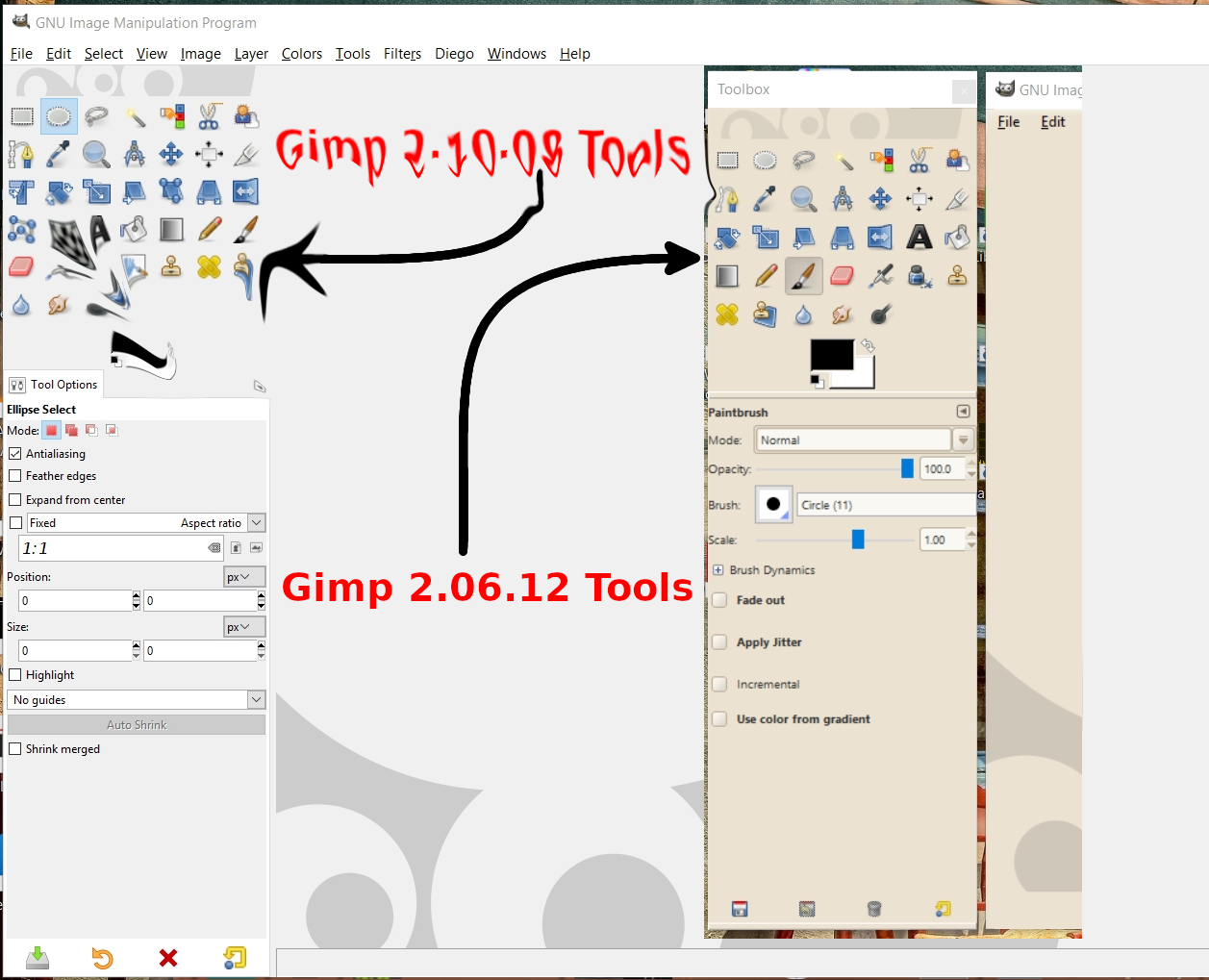The image size is (1209, 980).
Task: Pick Pencil tool in left 2.10 toolbox
Action: click(209, 230)
